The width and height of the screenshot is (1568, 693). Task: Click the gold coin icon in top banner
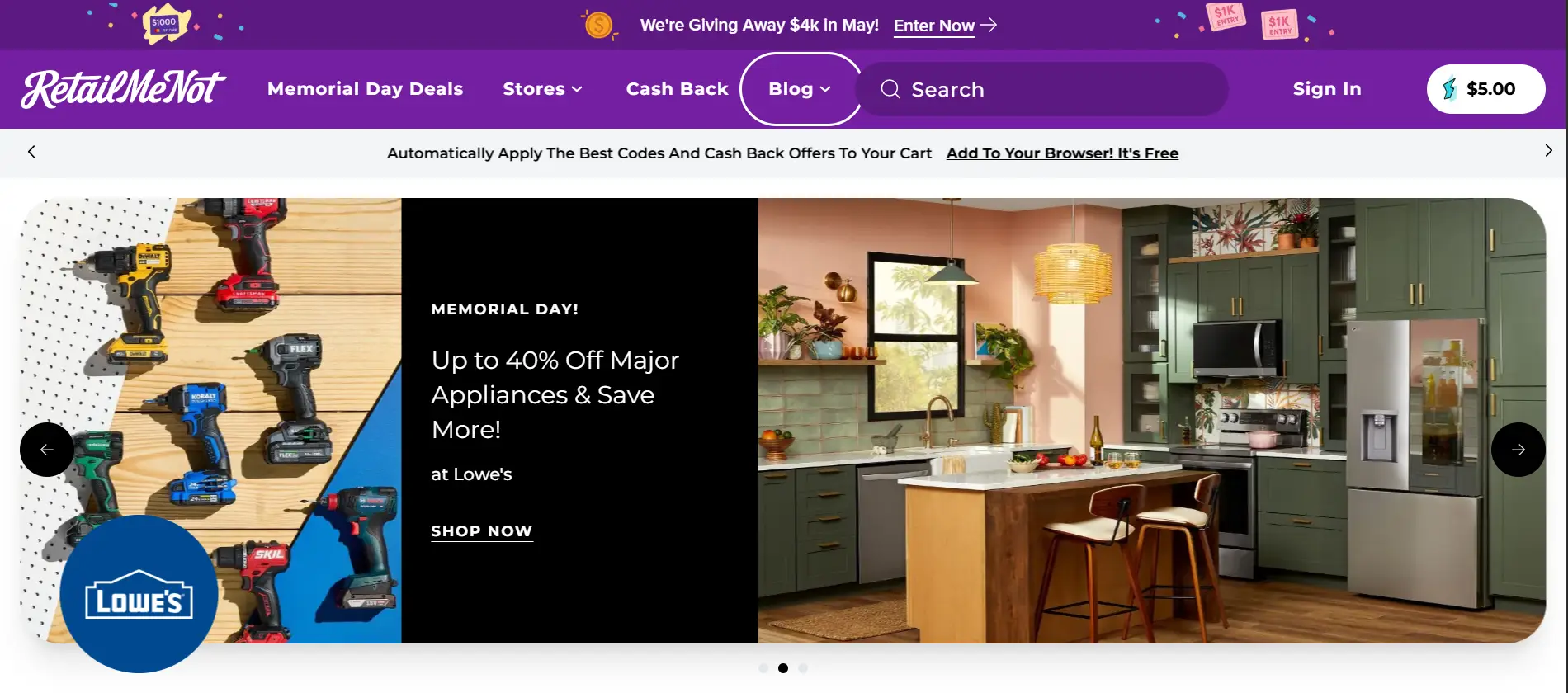pyautogui.click(x=598, y=25)
